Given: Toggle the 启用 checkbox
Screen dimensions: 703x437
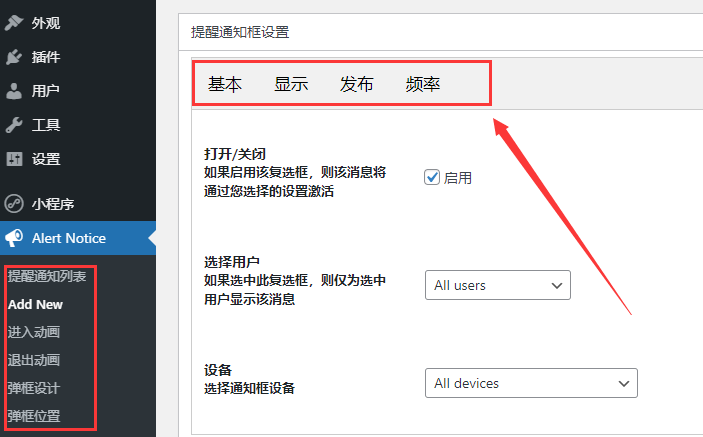Looking at the screenshot, I should tap(432, 177).
